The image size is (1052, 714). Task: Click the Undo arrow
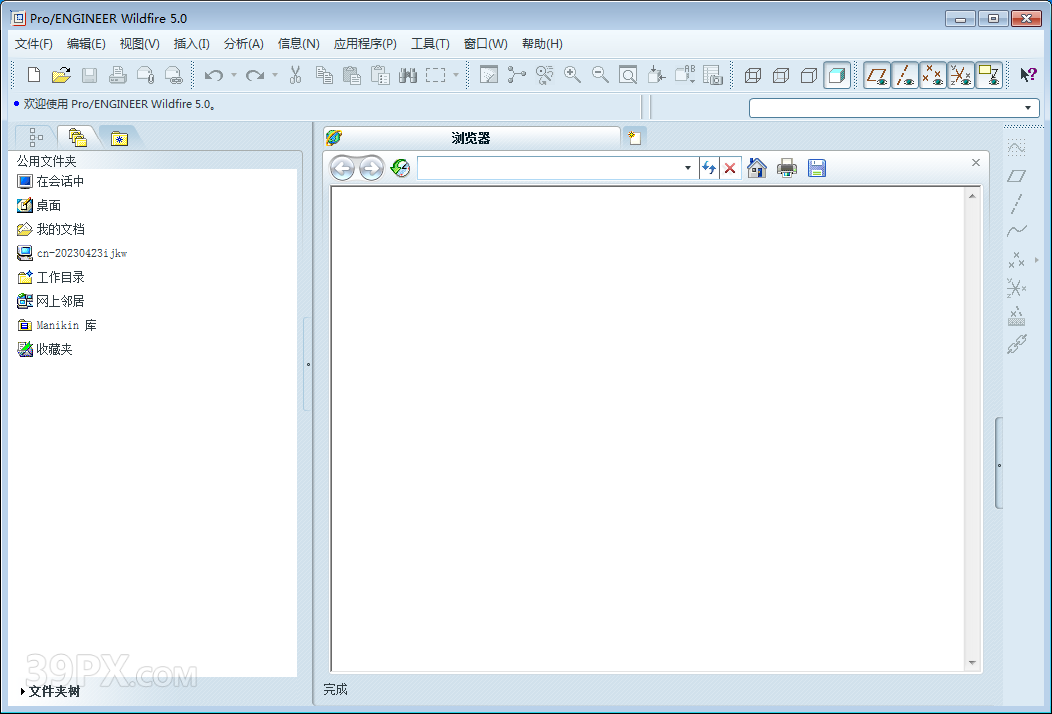pos(214,75)
